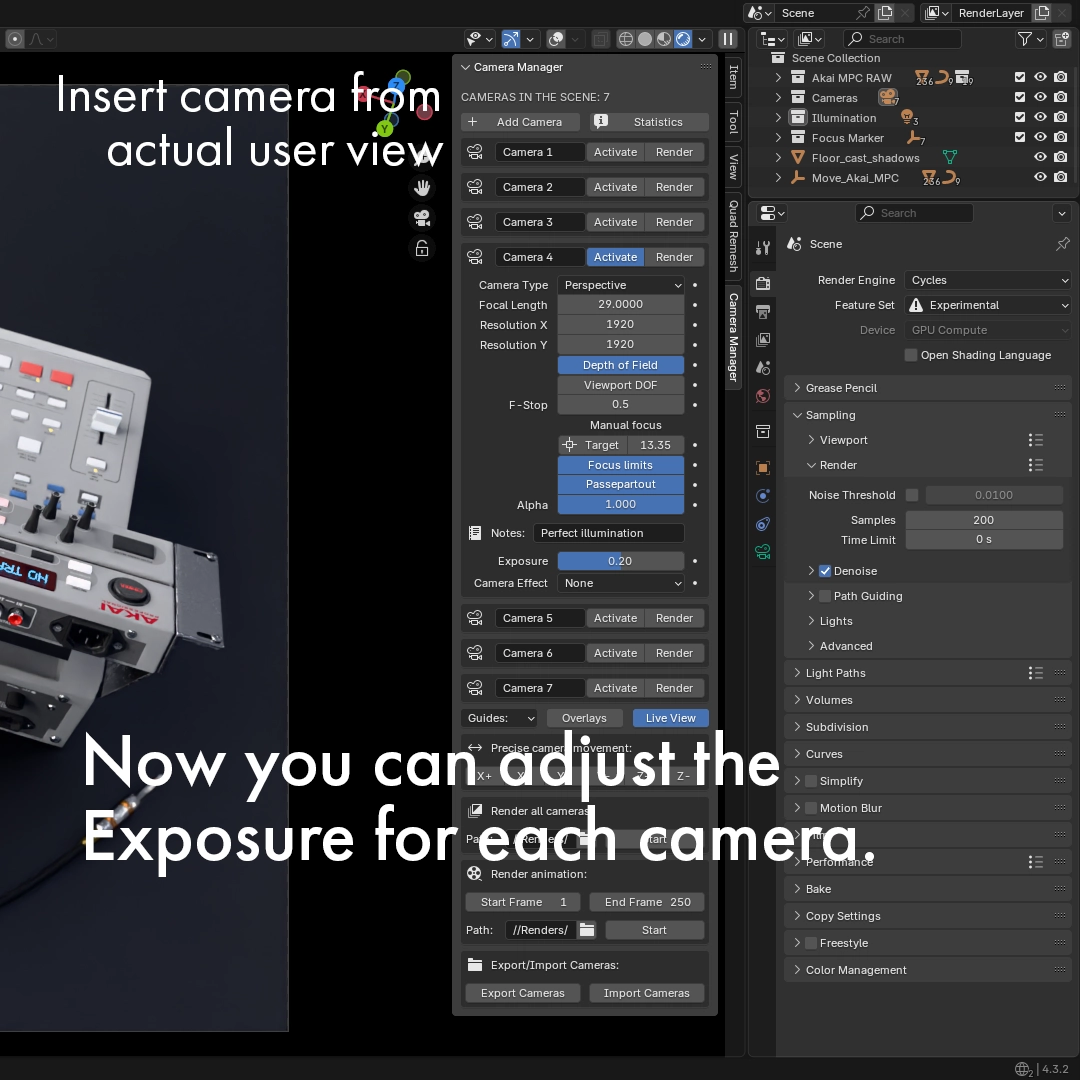The height and width of the screenshot is (1080, 1080).
Task: Click the pan view hand gizmo
Action: click(x=422, y=187)
